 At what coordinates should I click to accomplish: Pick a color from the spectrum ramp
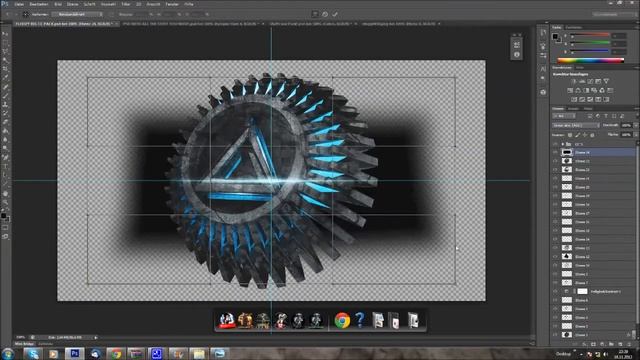[591, 60]
